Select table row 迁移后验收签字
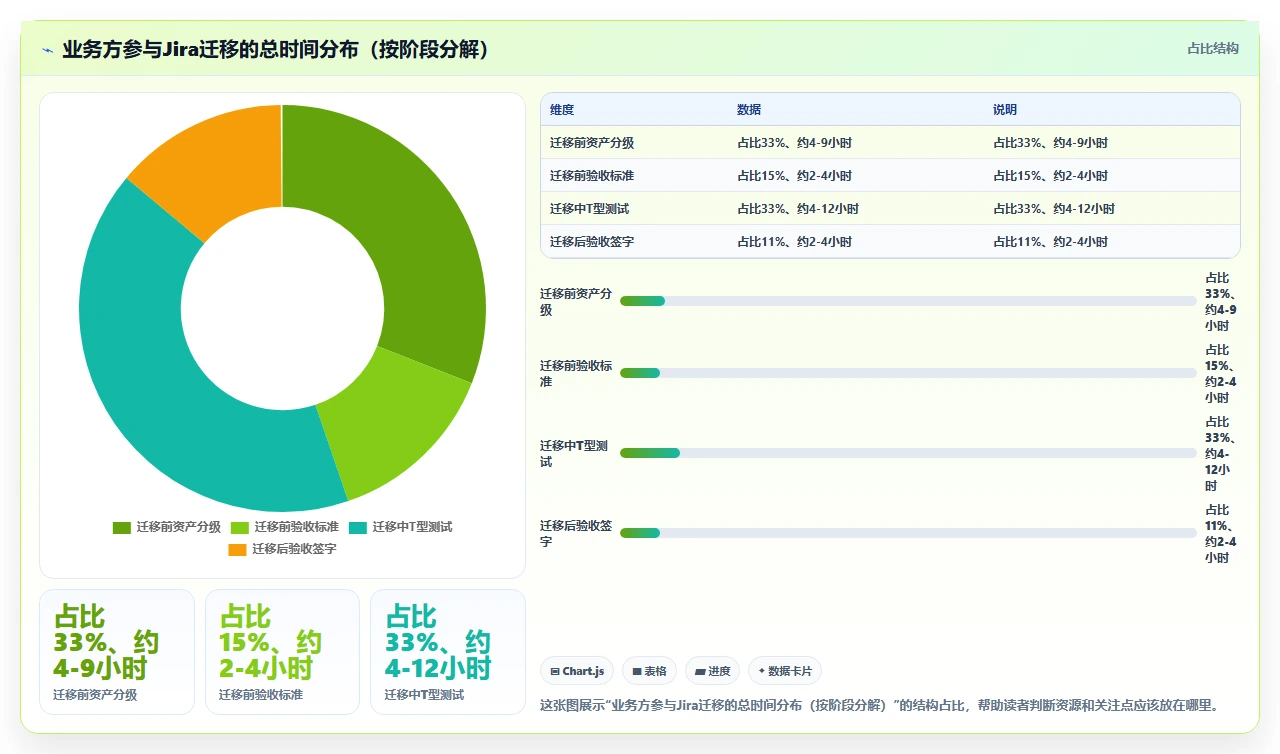The image size is (1280, 754). 890,242
